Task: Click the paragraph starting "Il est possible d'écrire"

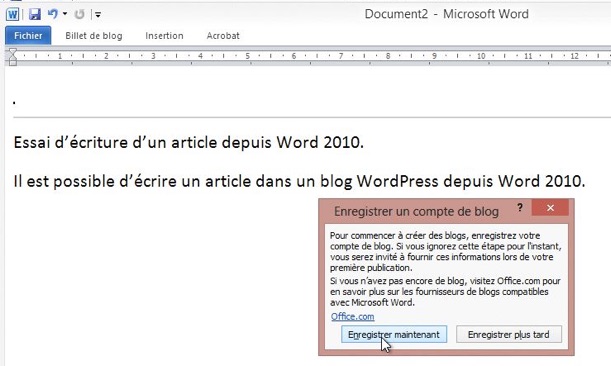Action: (x=299, y=181)
